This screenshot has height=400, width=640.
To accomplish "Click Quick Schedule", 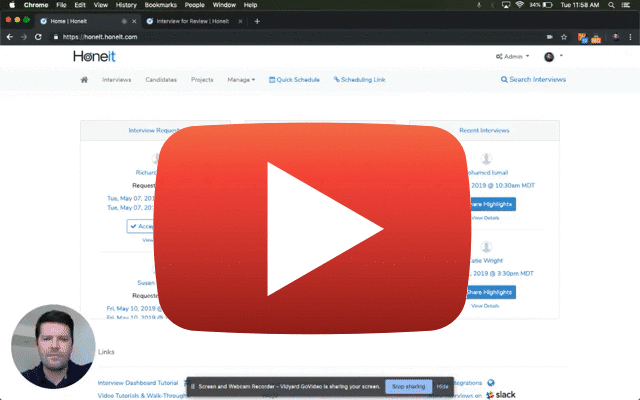I will (294, 80).
